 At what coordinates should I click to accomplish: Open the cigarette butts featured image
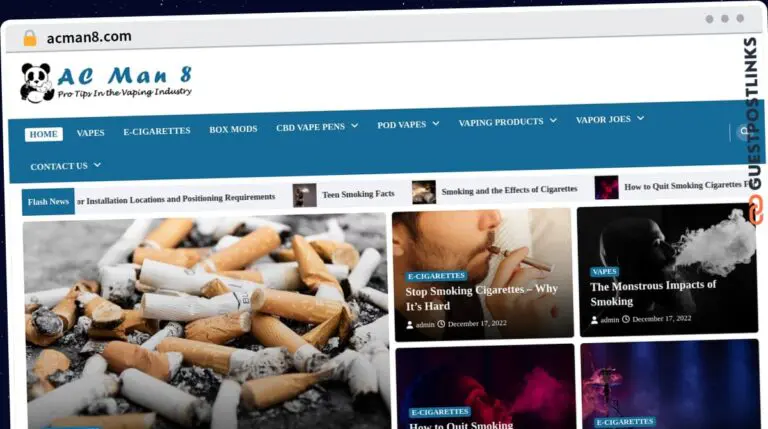[206, 321]
